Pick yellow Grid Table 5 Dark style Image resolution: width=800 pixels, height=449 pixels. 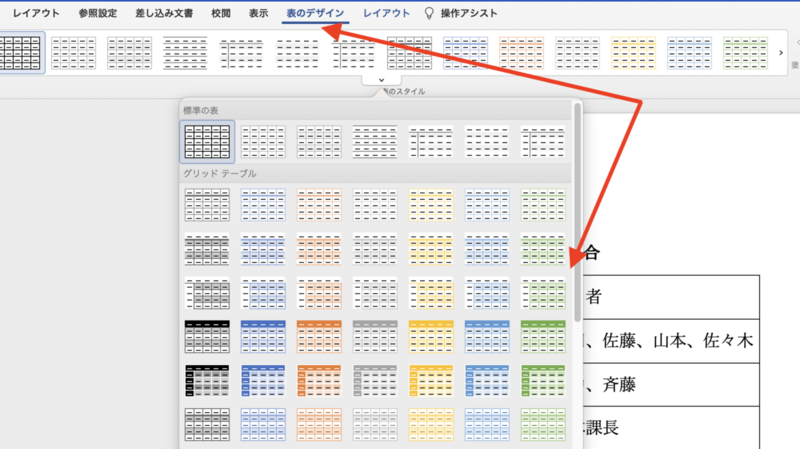click(431, 381)
